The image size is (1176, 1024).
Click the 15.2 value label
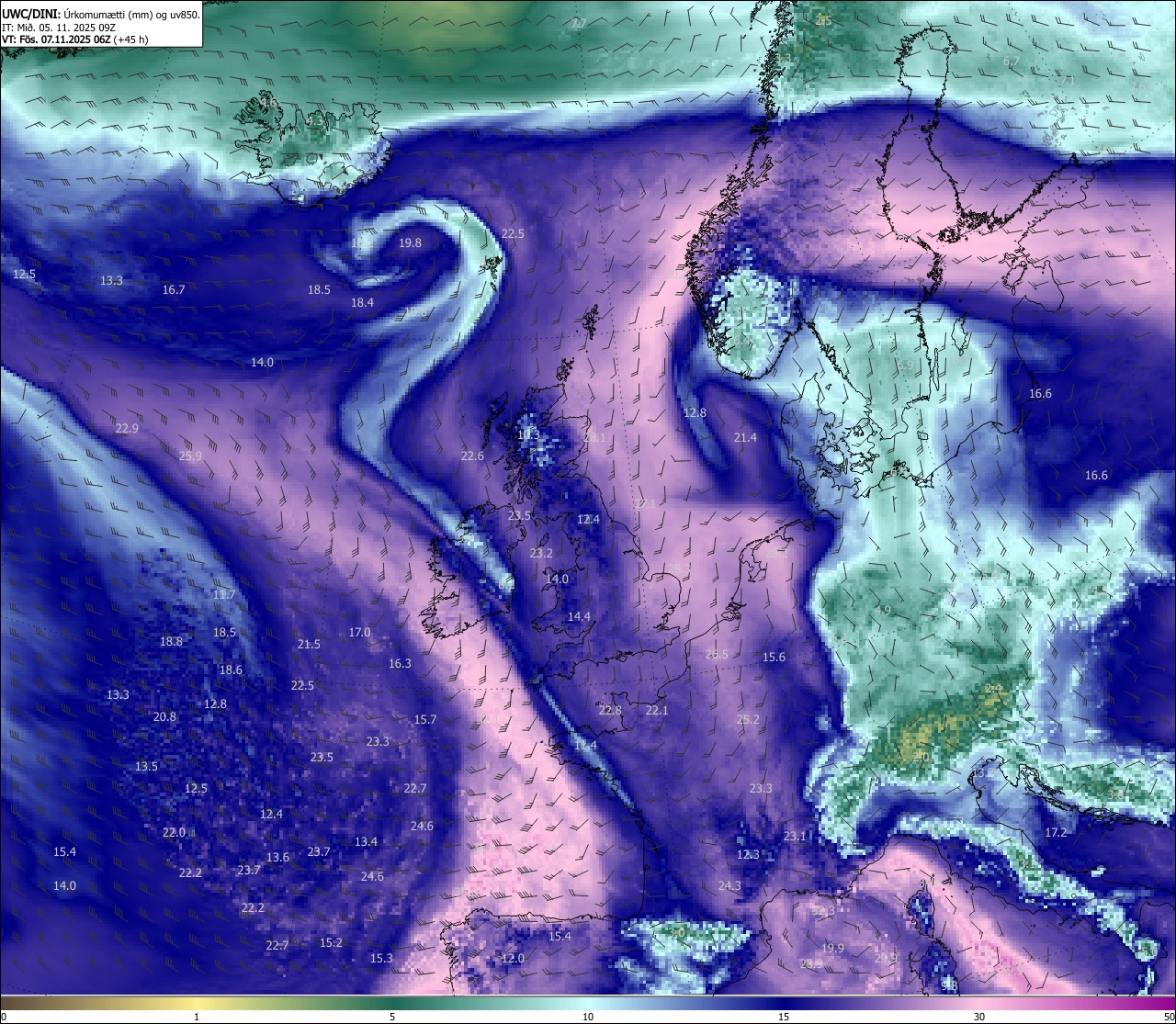[331, 943]
